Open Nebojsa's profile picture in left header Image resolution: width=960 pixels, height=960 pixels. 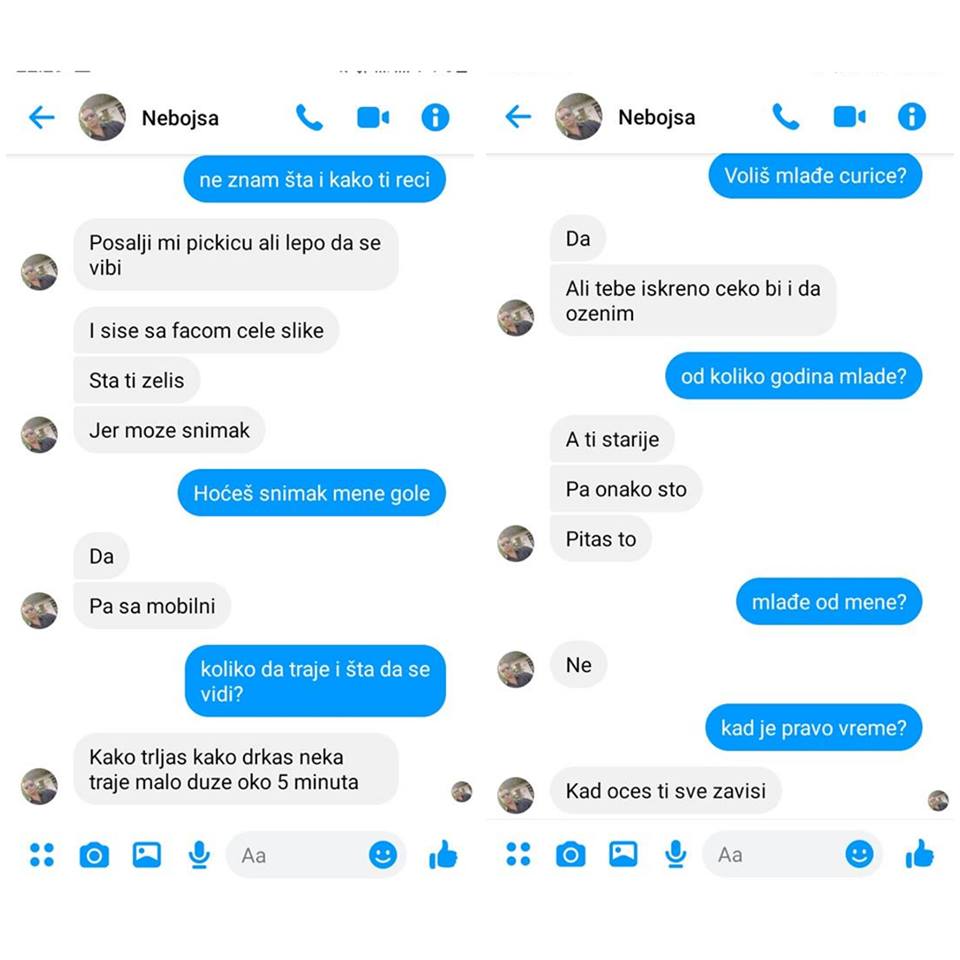tap(102, 117)
